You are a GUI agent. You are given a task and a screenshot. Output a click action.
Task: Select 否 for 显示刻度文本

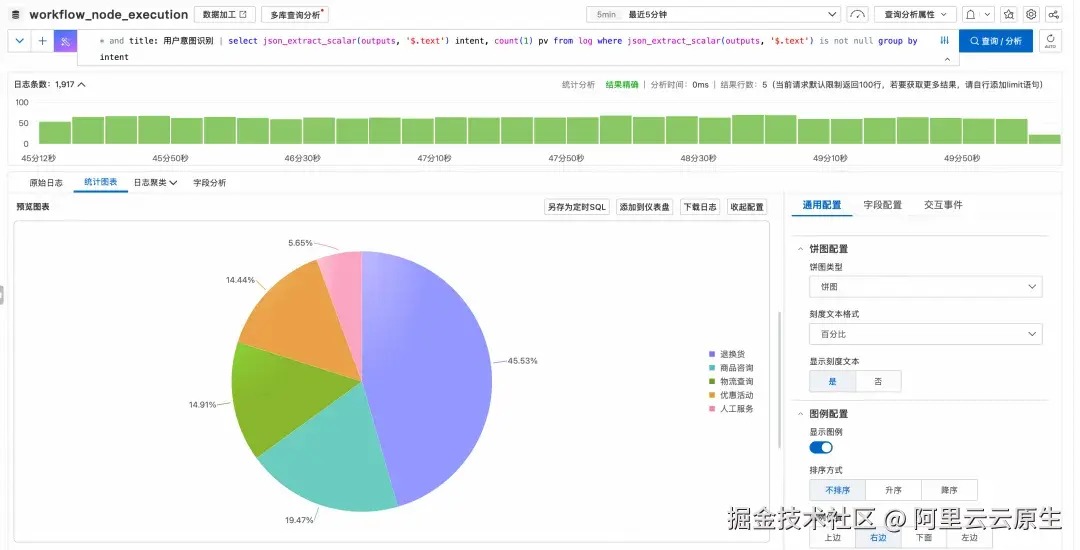tap(878, 381)
